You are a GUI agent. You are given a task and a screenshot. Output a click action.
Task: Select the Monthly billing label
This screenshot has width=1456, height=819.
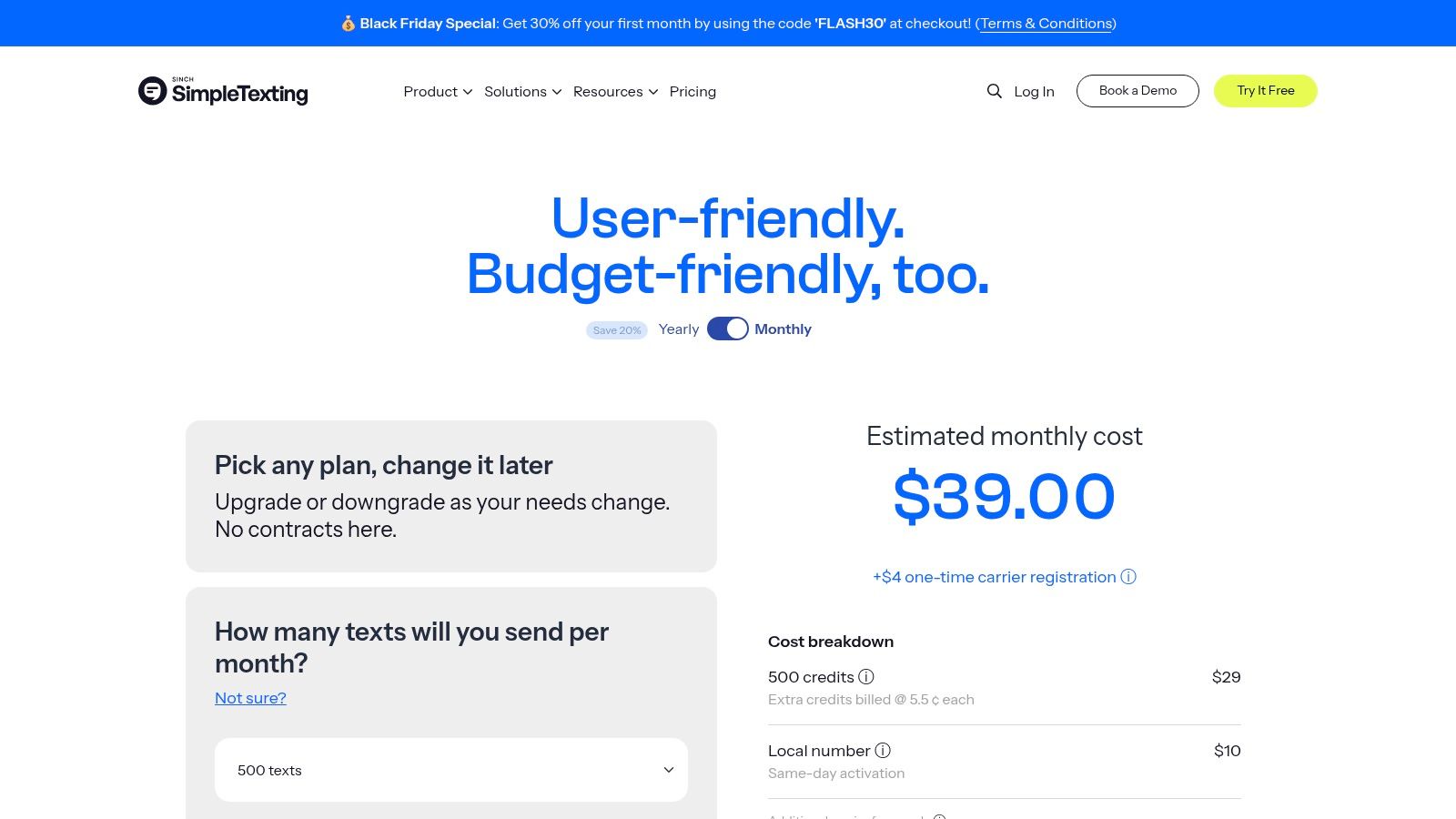(x=783, y=329)
